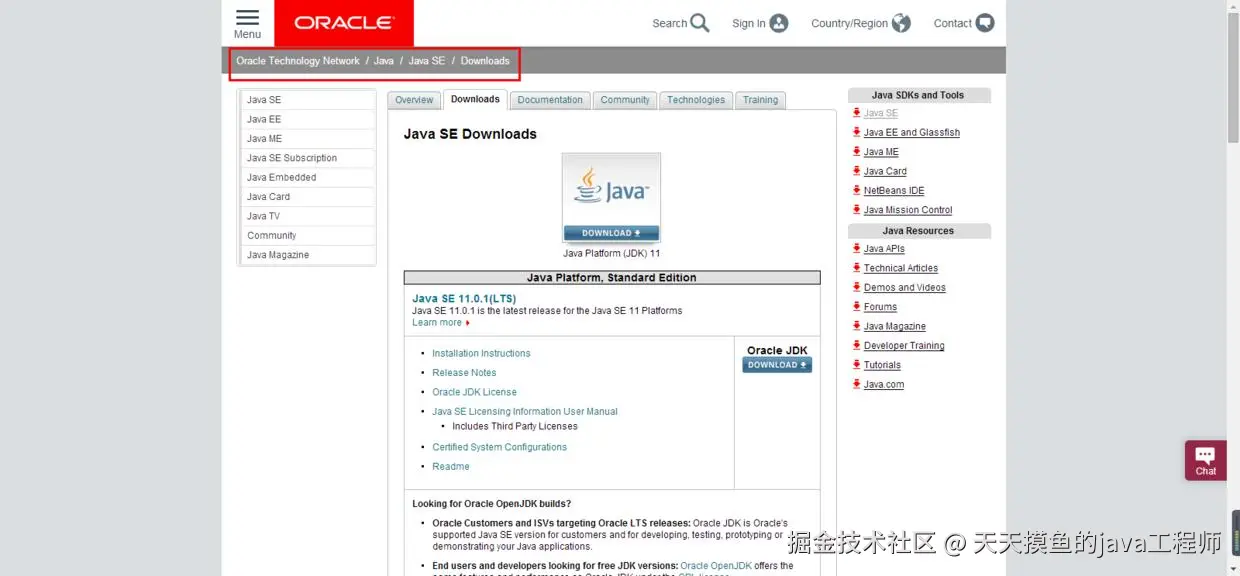
Task: Click the Oracle OpenJDK link
Action: [716, 566]
